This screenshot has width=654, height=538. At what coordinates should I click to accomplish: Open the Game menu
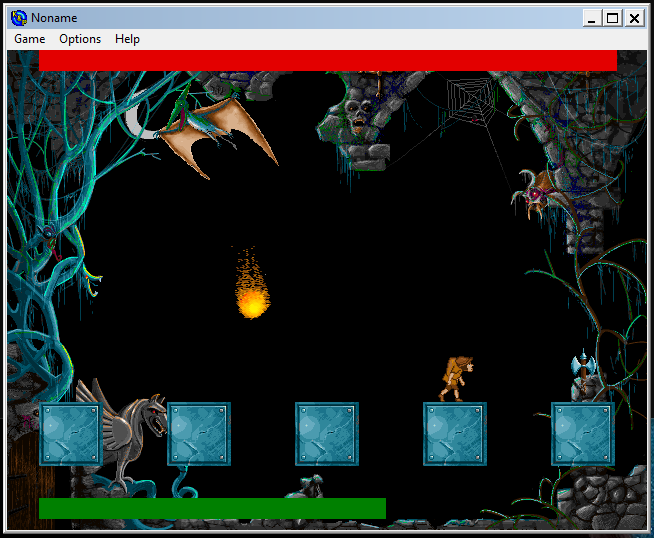pos(29,39)
